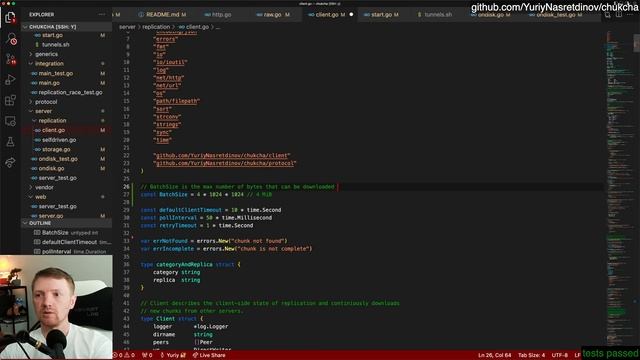The height and width of the screenshot is (360, 640).
Task: Switch to start.go editor tab
Action: click(381, 15)
